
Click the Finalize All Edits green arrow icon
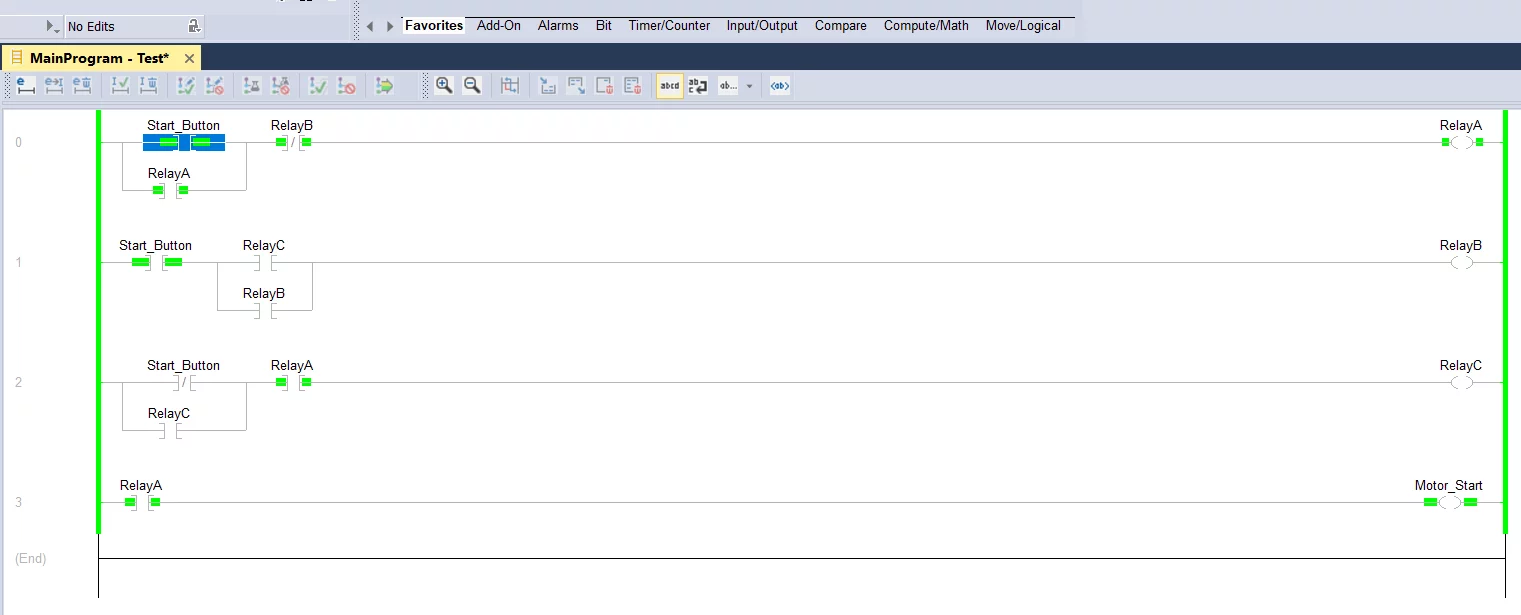pyautogui.click(x=384, y=86)
